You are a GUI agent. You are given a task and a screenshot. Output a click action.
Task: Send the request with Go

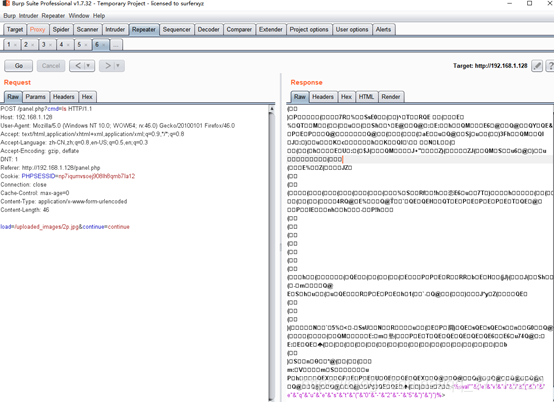[19, 66]
